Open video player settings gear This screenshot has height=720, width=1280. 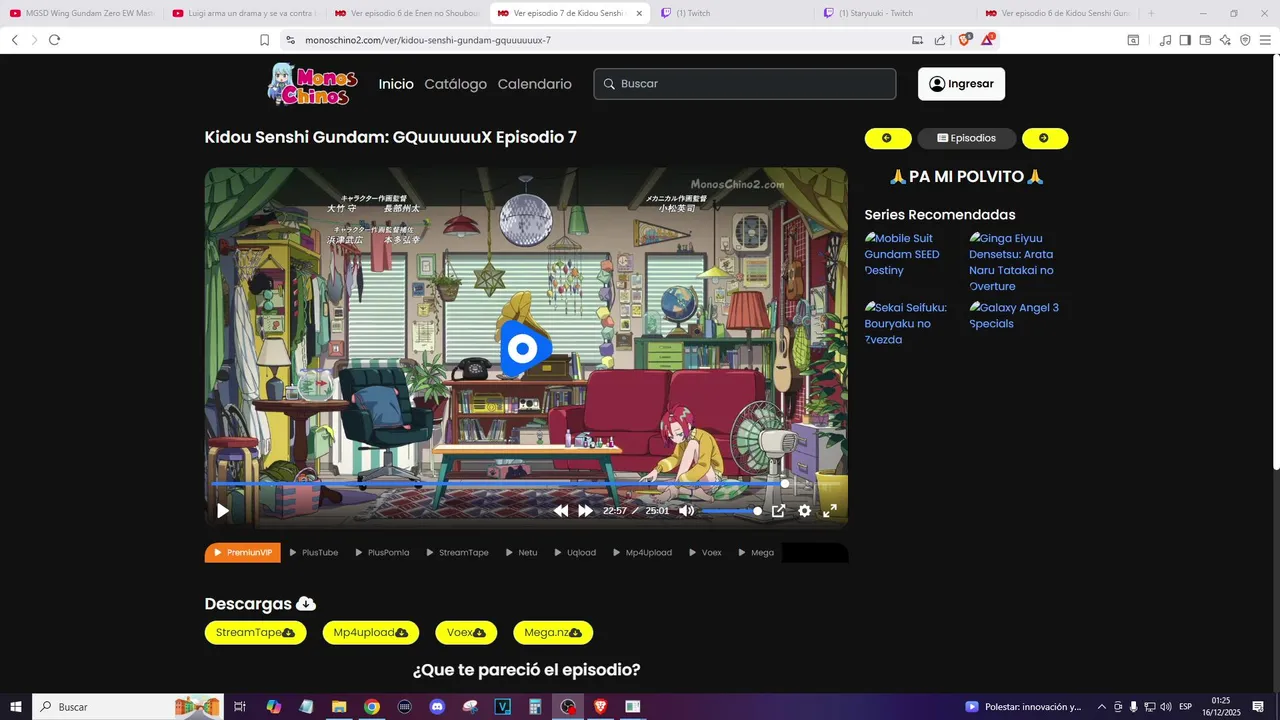pos(804,511)
